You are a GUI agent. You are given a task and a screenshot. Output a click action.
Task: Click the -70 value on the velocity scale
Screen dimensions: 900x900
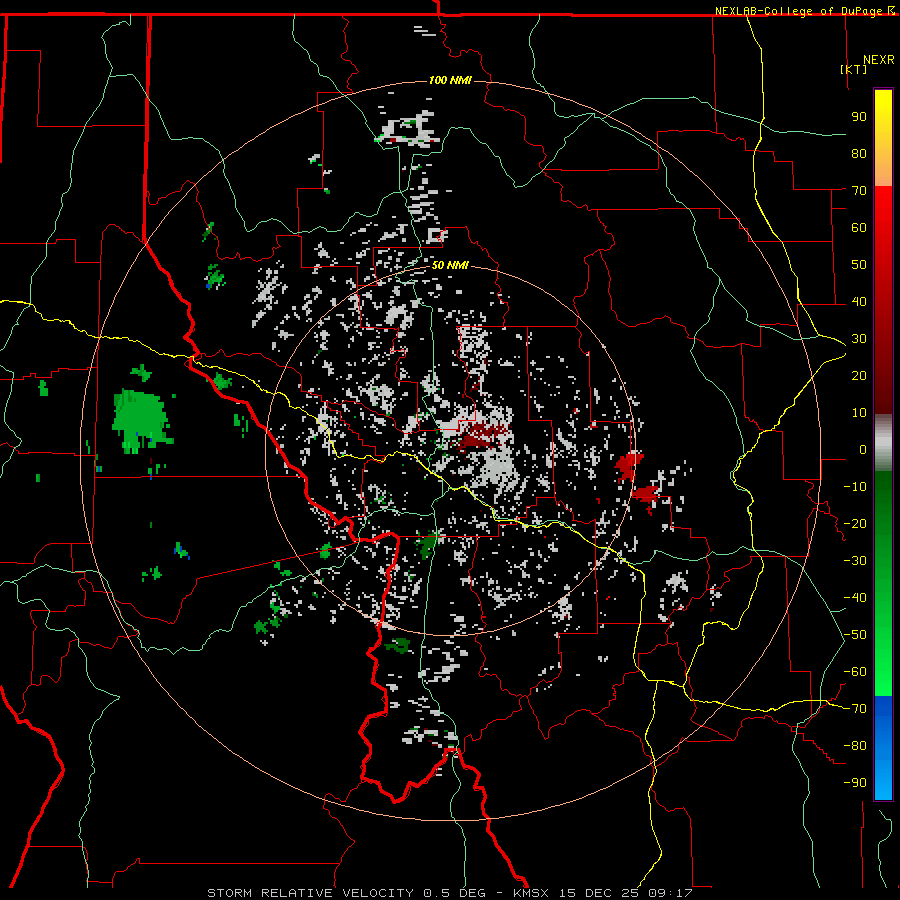855,709
